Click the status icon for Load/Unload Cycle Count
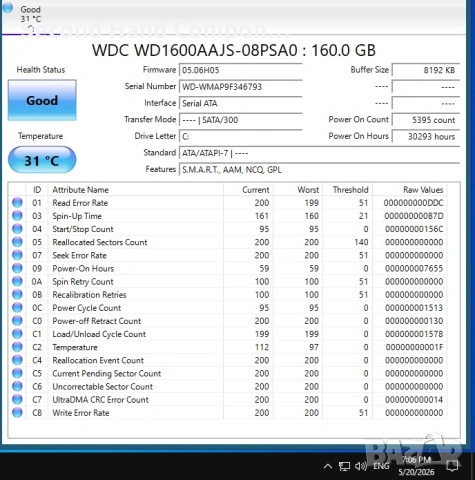Screen dimensions: 475x480 point(17,334)
